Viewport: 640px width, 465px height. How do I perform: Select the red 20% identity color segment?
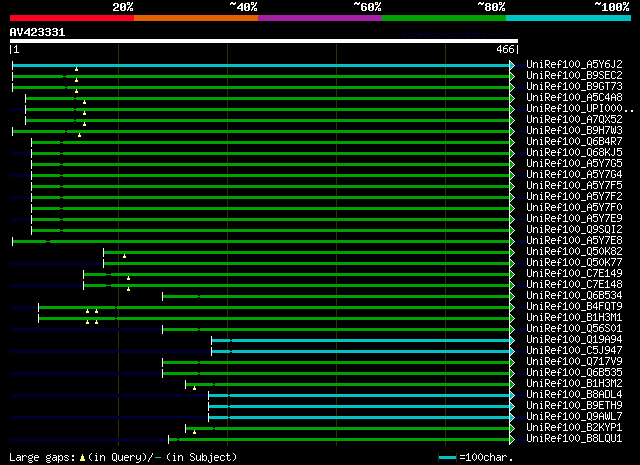[72, 18]
